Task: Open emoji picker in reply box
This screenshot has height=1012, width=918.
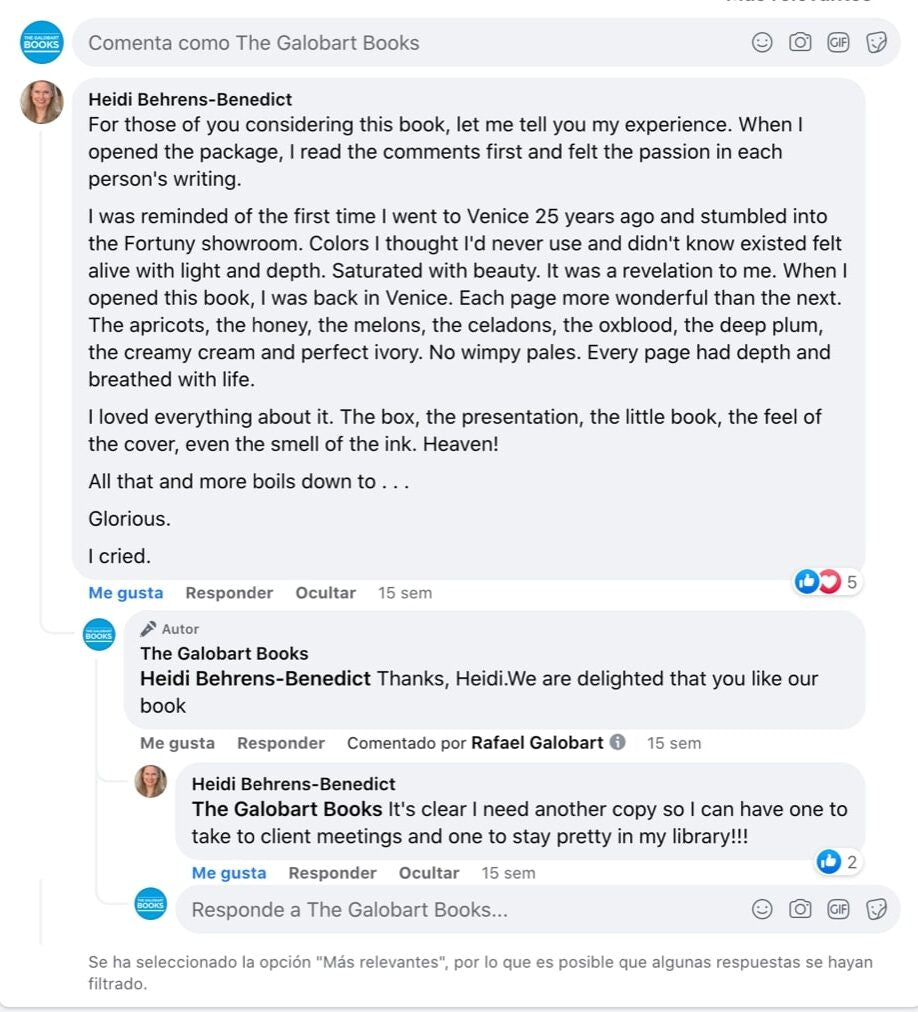Action: click(762, 909)
